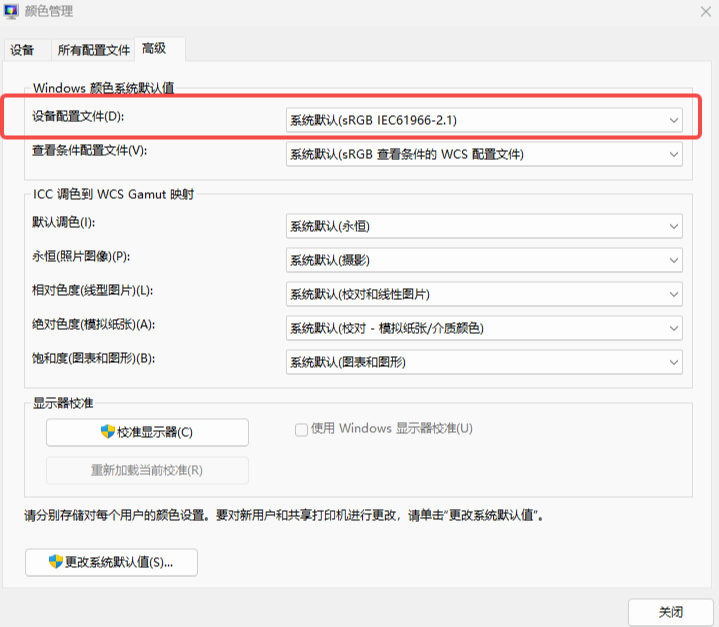Viewport: 719px width, 627px height.
Task: Click the shield icon on Change system defaults button
Action: [x=56, y=561]
